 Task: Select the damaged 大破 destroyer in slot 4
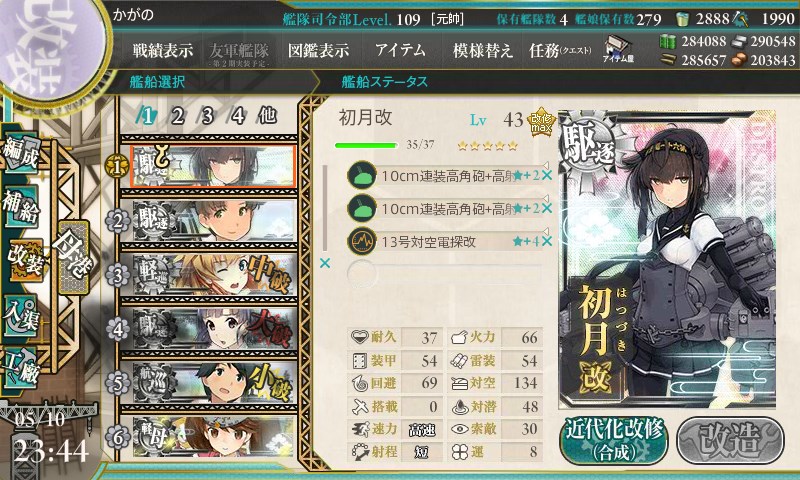point(214,329)
